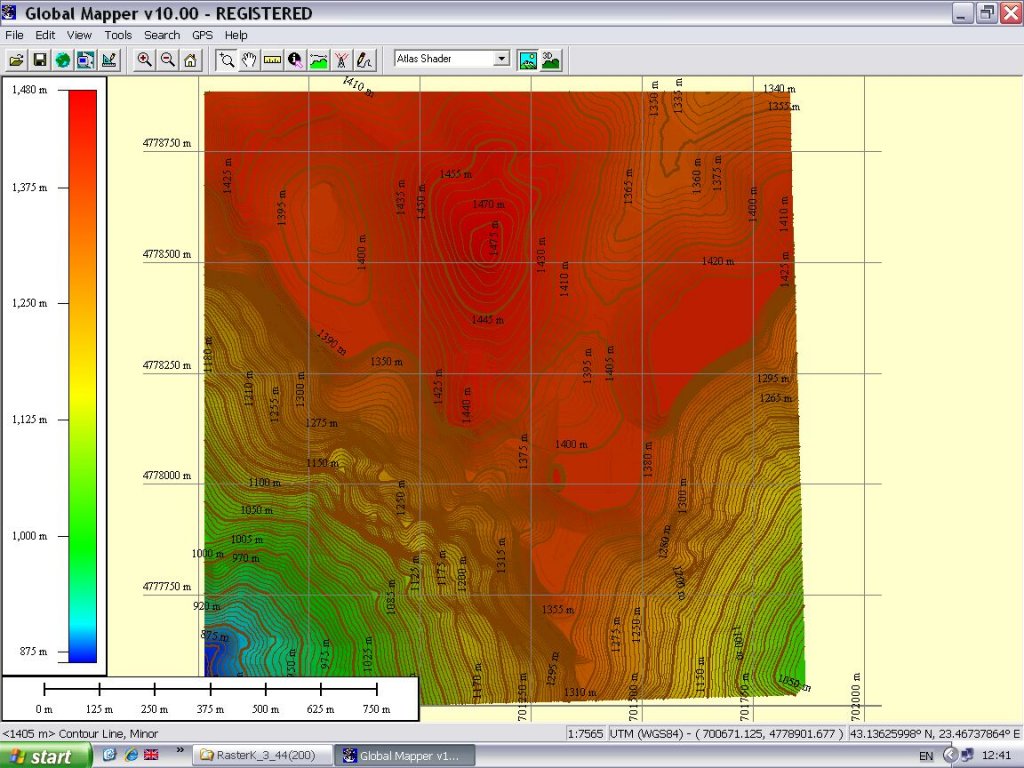The image size is (1024, 768).
Task: Select the Zoom In magnifier button
Action: (145, 59)
